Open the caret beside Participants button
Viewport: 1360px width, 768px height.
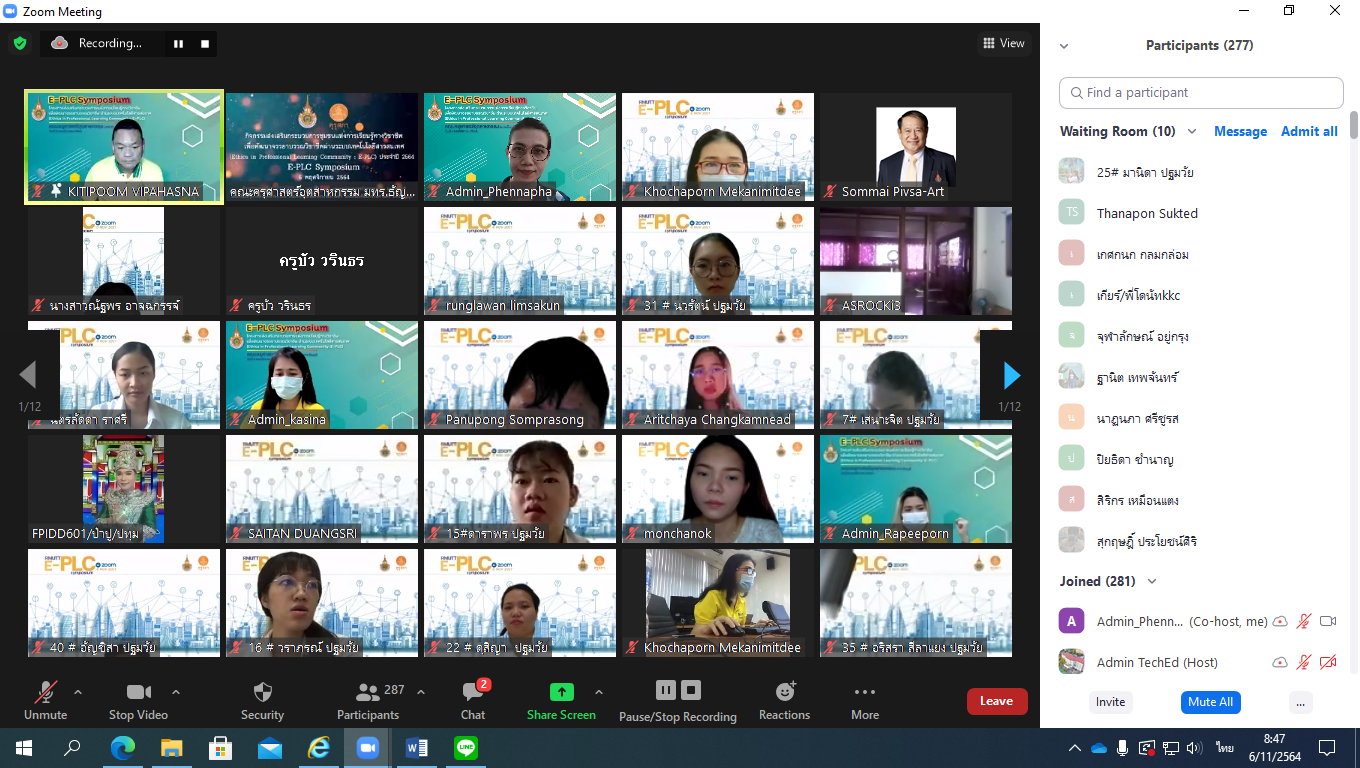[x=421, y=692]
